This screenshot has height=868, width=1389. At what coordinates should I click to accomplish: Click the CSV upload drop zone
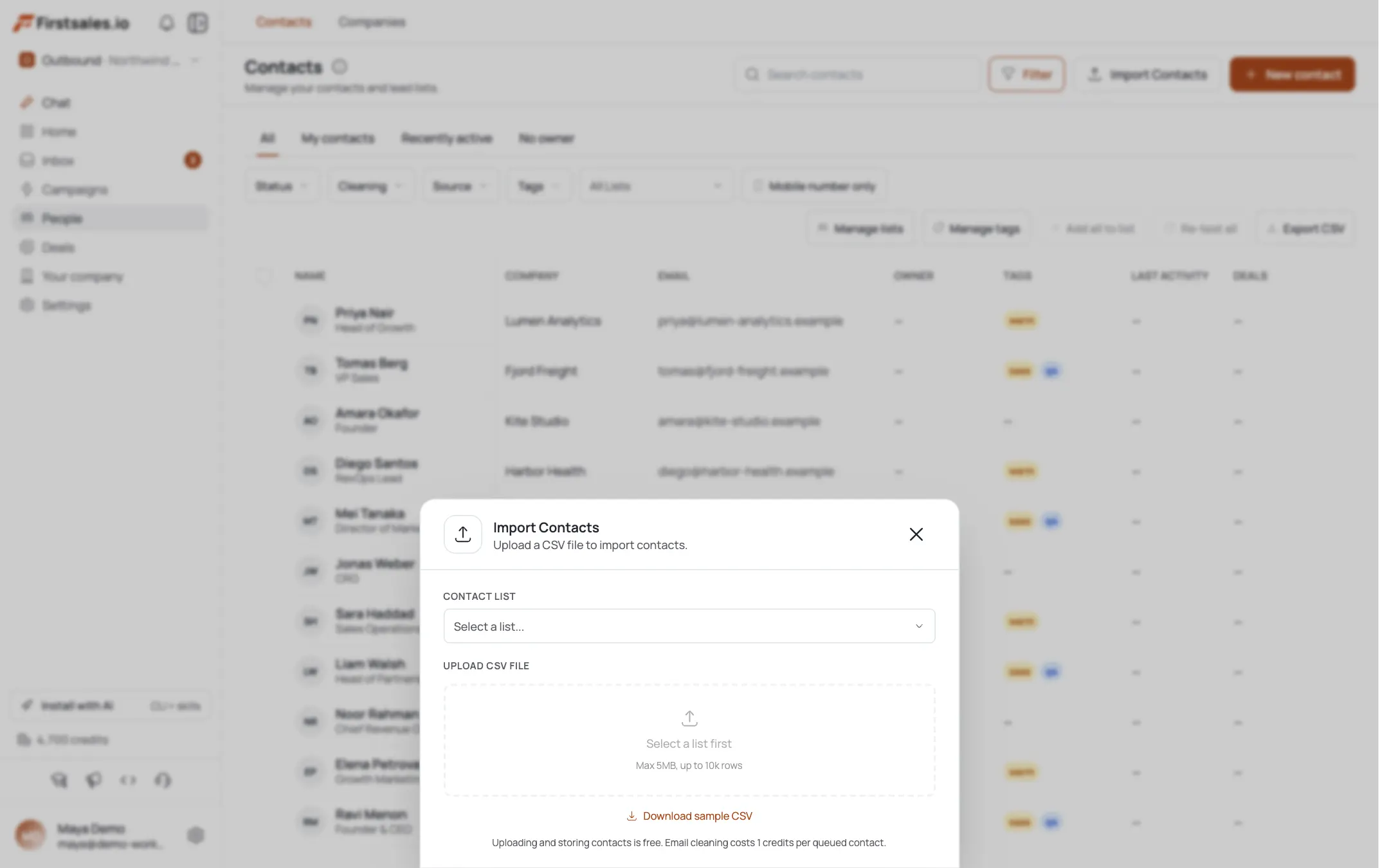click(x=689, y=740)
